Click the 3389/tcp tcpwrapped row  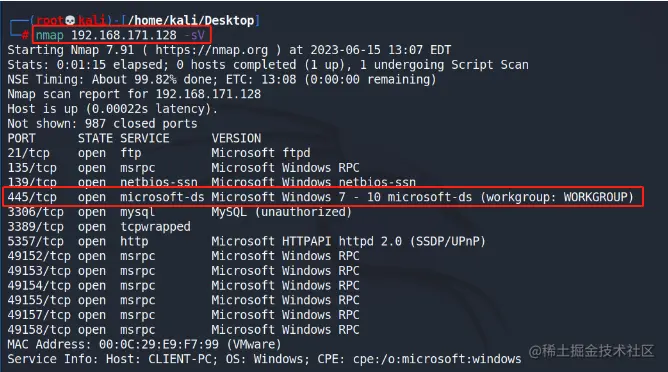[99, 227]
